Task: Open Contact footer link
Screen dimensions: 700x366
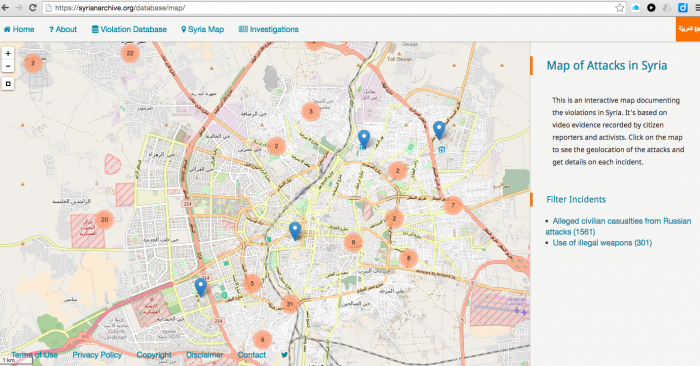Action: (251, 355)
